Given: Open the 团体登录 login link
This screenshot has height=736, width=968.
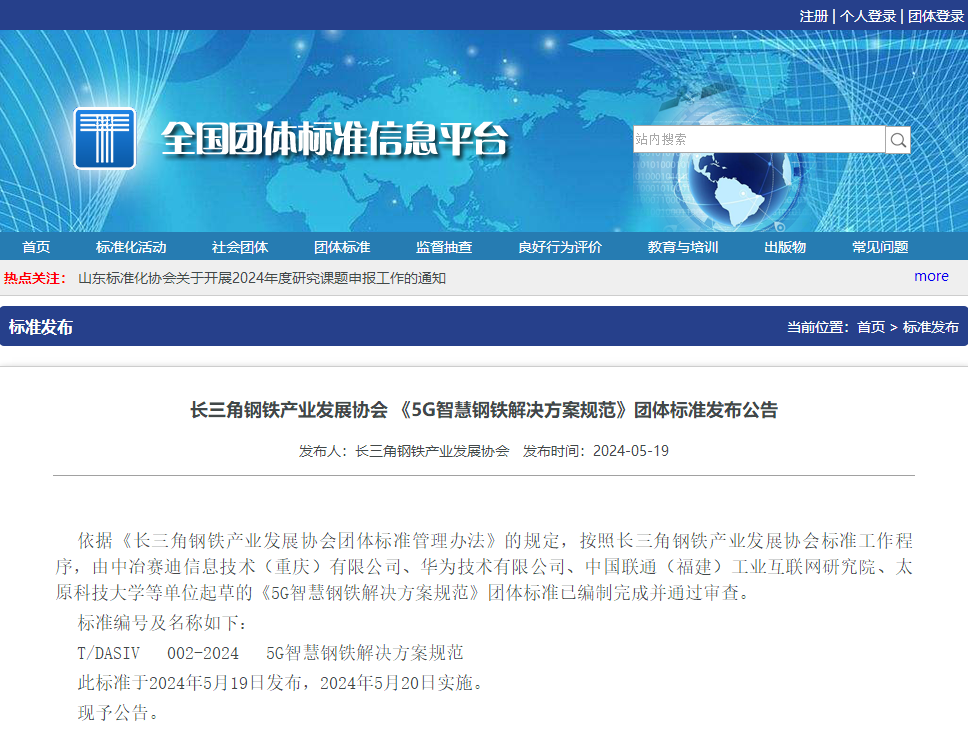Looking at the screenshot, I should click(936, 16).
